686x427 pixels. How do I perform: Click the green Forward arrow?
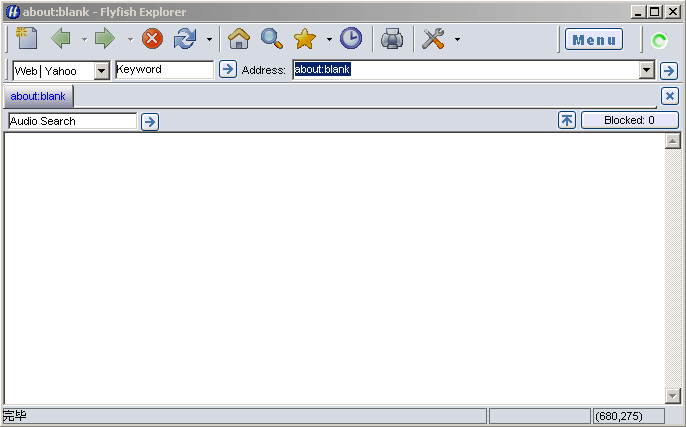(105, 39)
